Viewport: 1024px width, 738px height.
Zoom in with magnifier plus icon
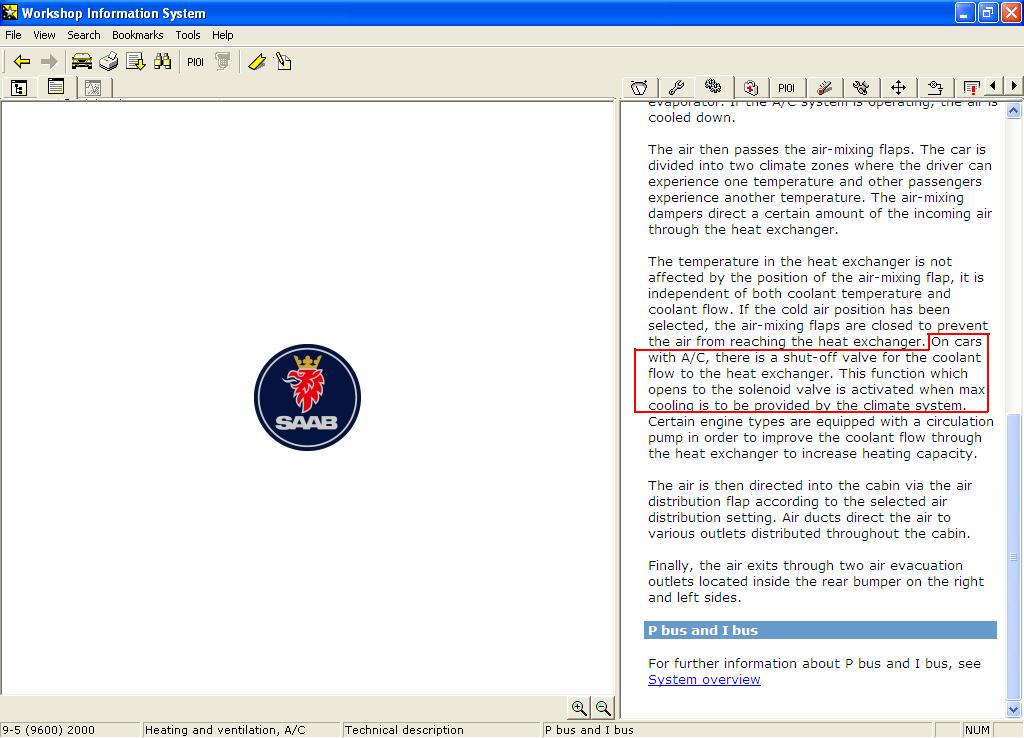(579, 708)
